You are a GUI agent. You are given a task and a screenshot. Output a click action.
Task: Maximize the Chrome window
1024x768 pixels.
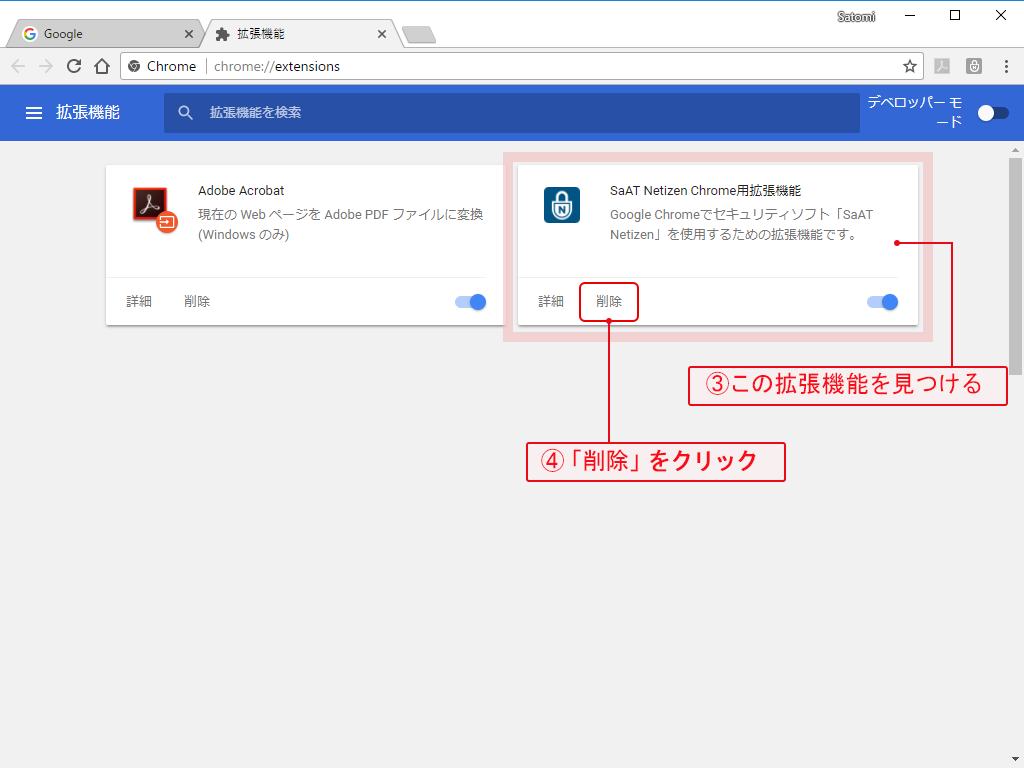tap(955, 16)
